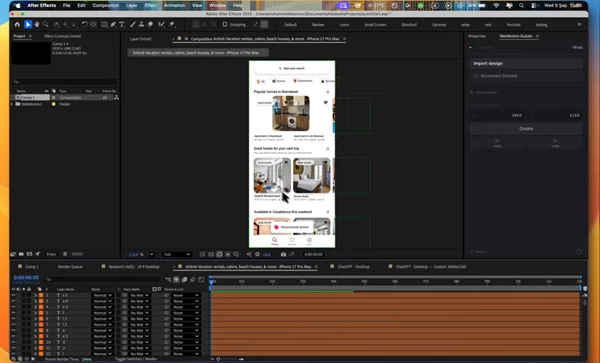Screen dimensions: 600x363
Task: Switch to the Small Screen workspace
Action: pyautogui.click(x=375, y=24)
